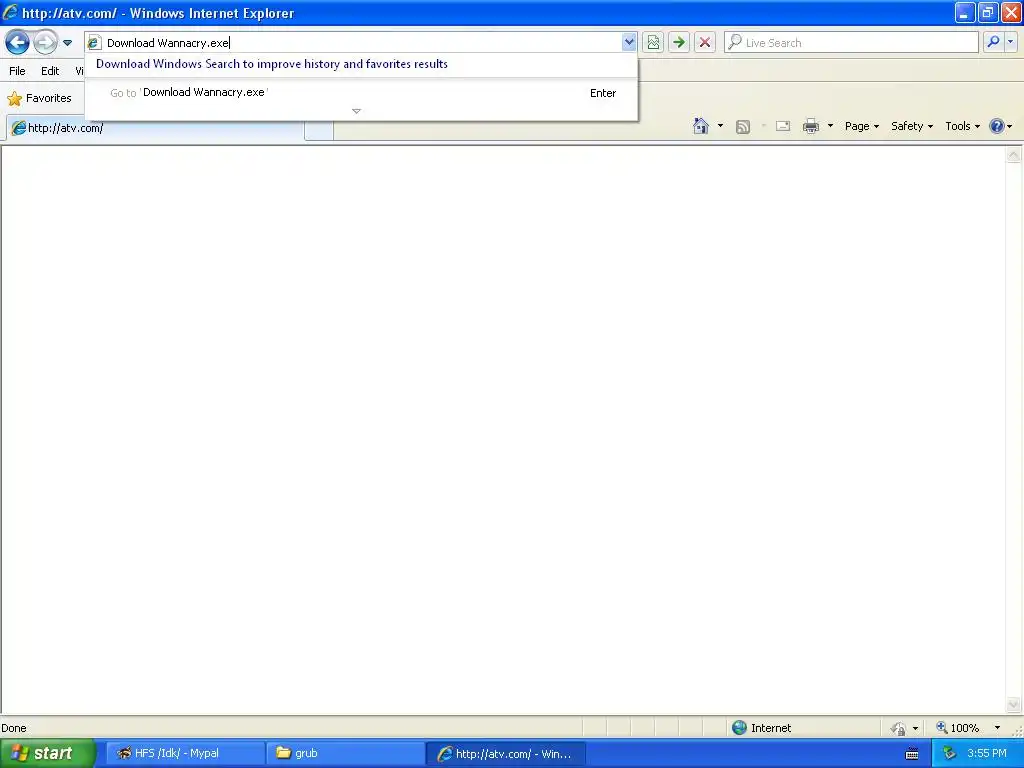Open the Tools menu
The image size is (1024, 768).
click(962, 127)
